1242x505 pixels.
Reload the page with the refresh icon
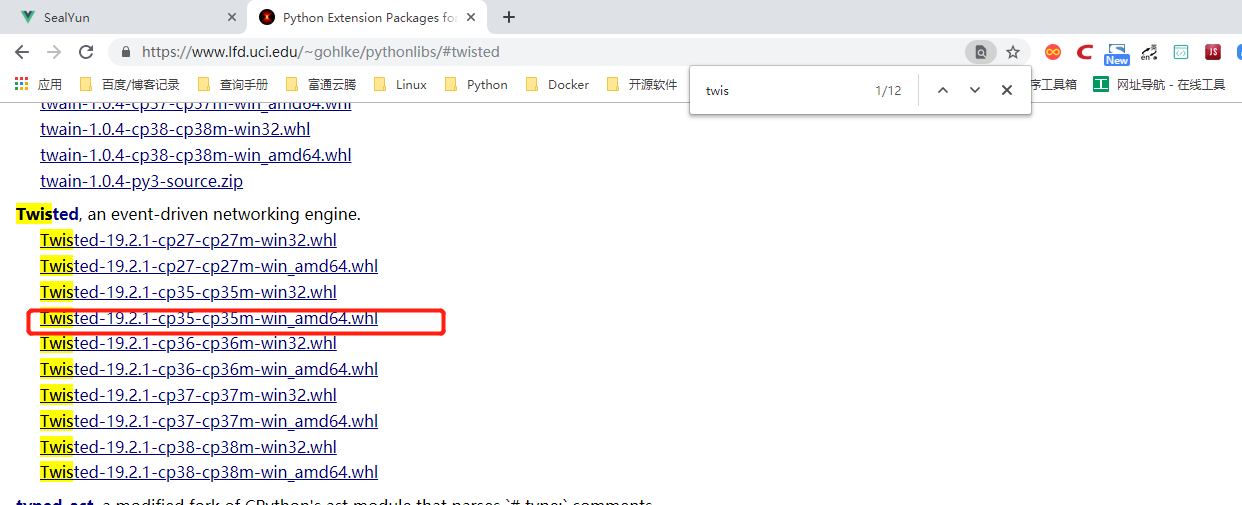click(x=86, y=52)
